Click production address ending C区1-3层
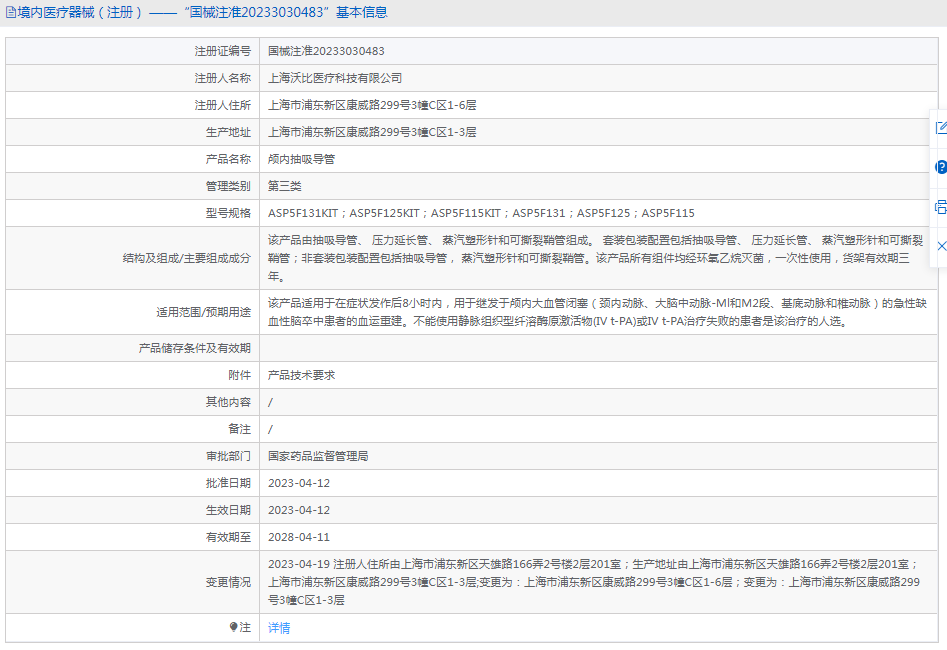947x650 pixels. coord(372,132)
